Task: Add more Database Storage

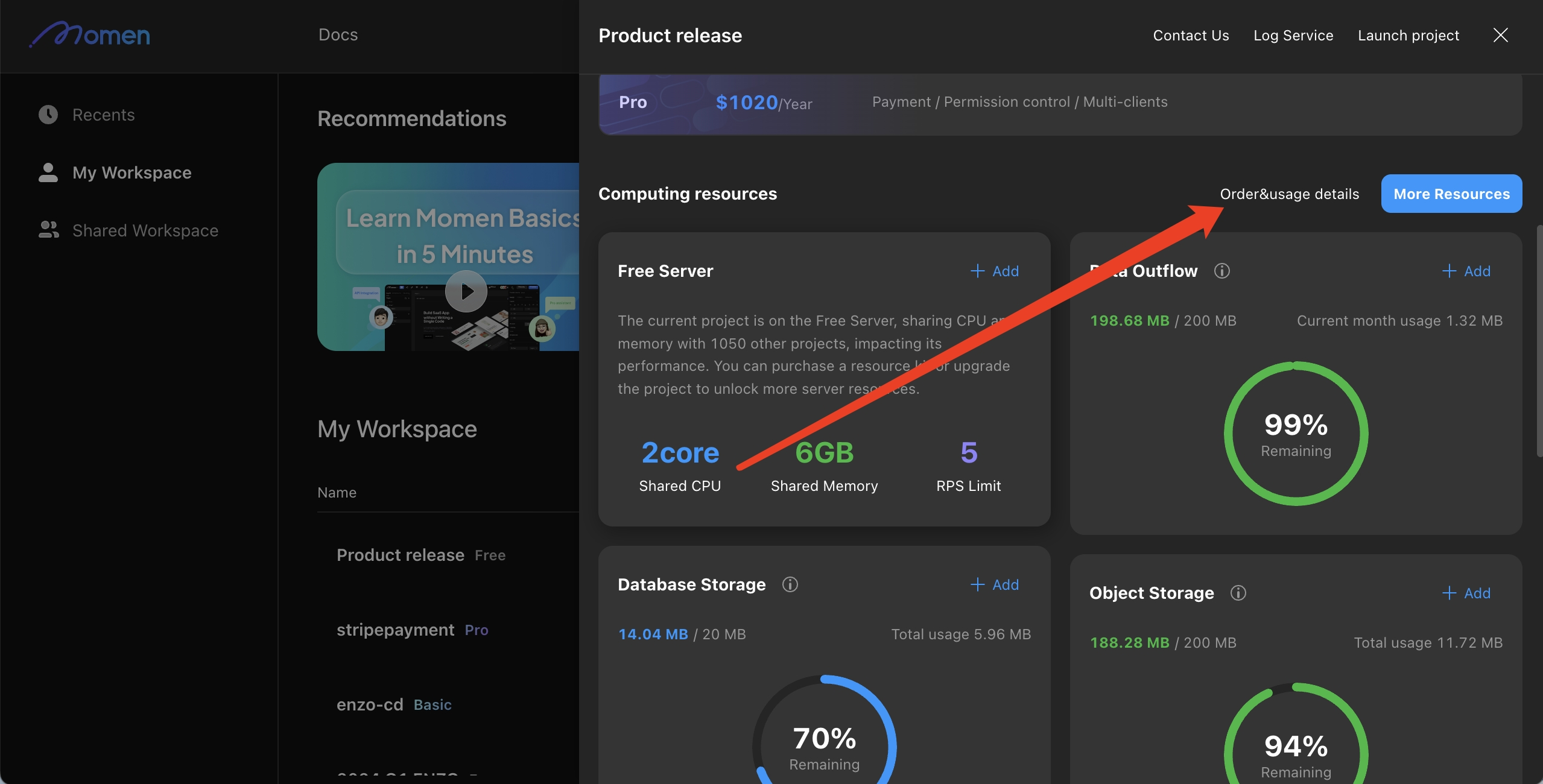Action: coord(994,584)
